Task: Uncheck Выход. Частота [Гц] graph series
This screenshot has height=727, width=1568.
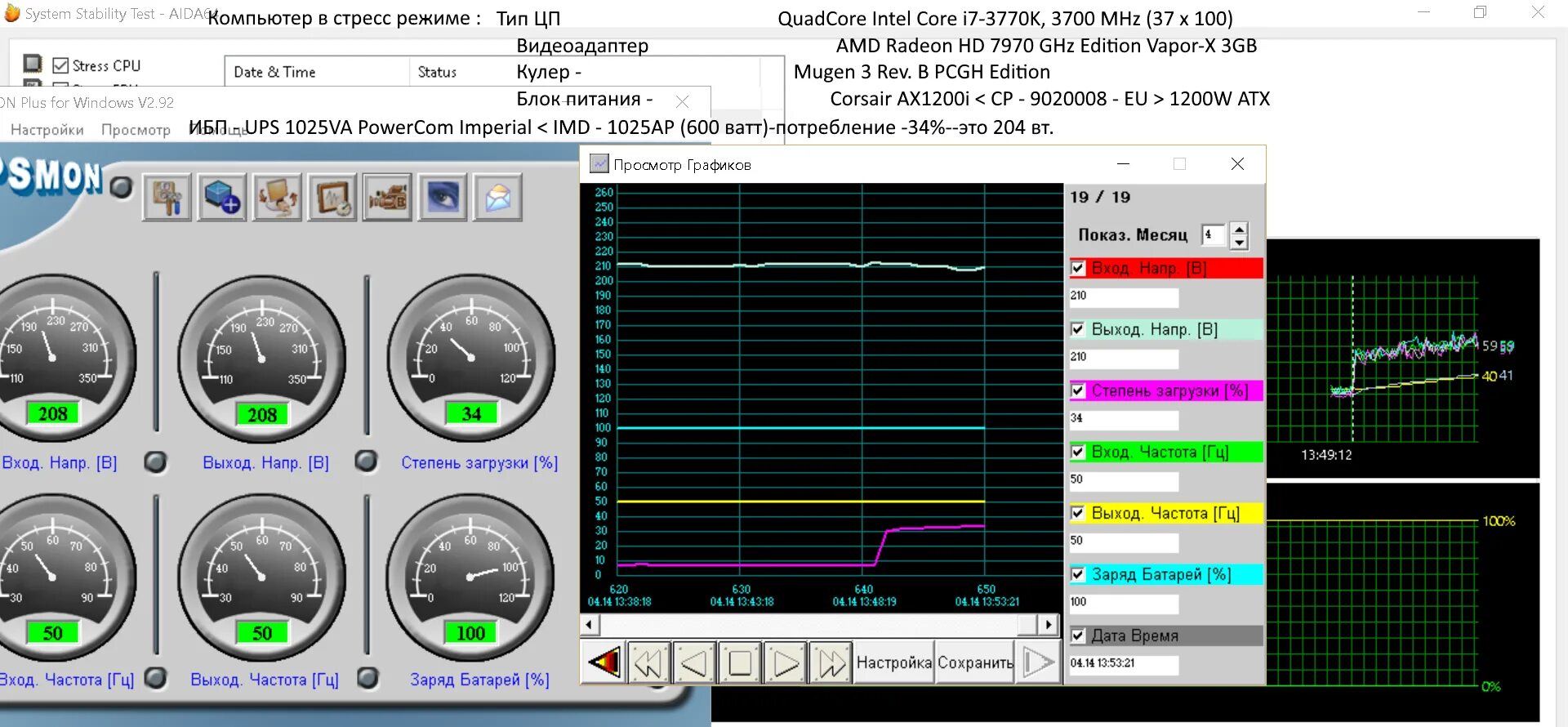Action: click(x=1078, y=513)
